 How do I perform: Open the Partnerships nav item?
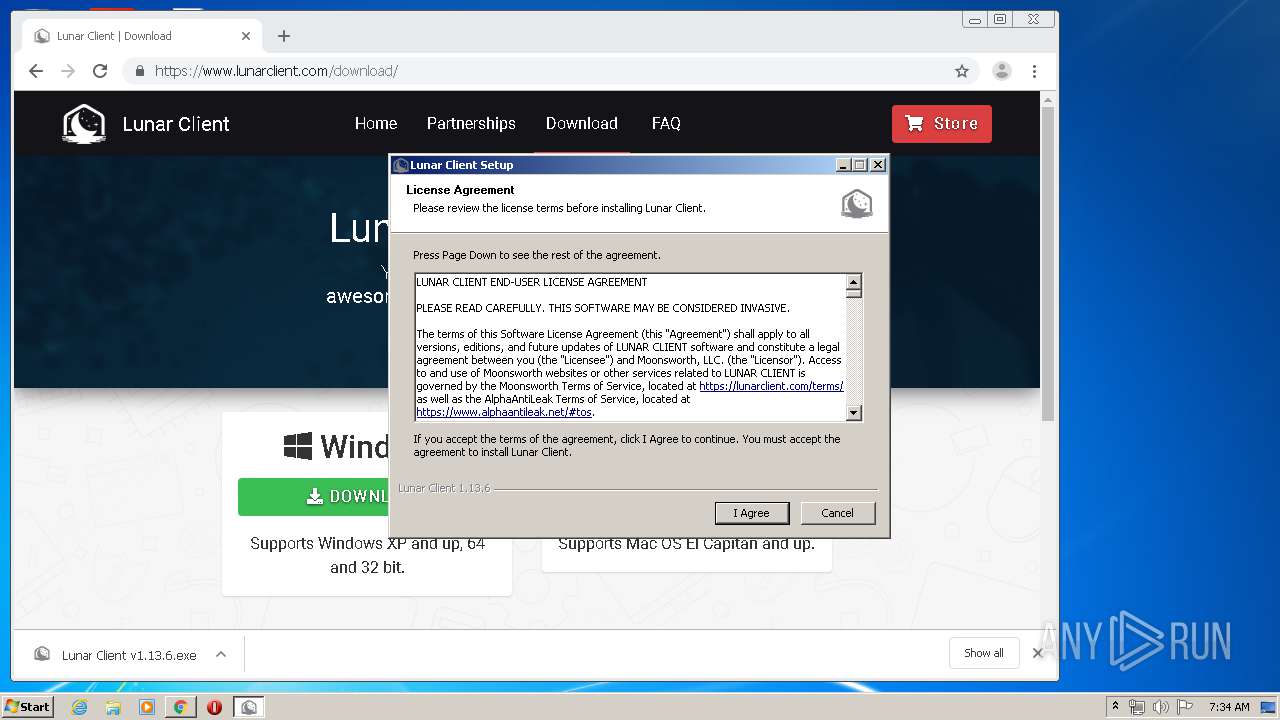pyautogui.click(x=471, y=123)
